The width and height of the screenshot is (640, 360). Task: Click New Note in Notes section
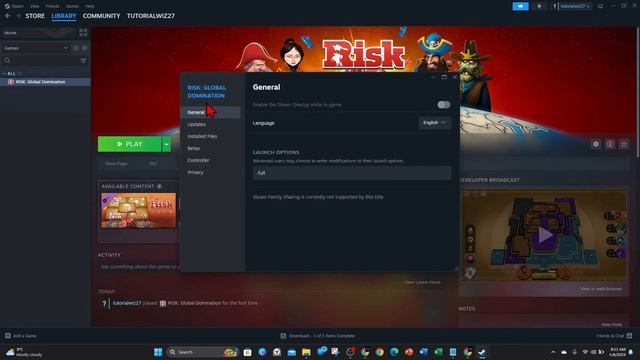click(x=612, y=324)
